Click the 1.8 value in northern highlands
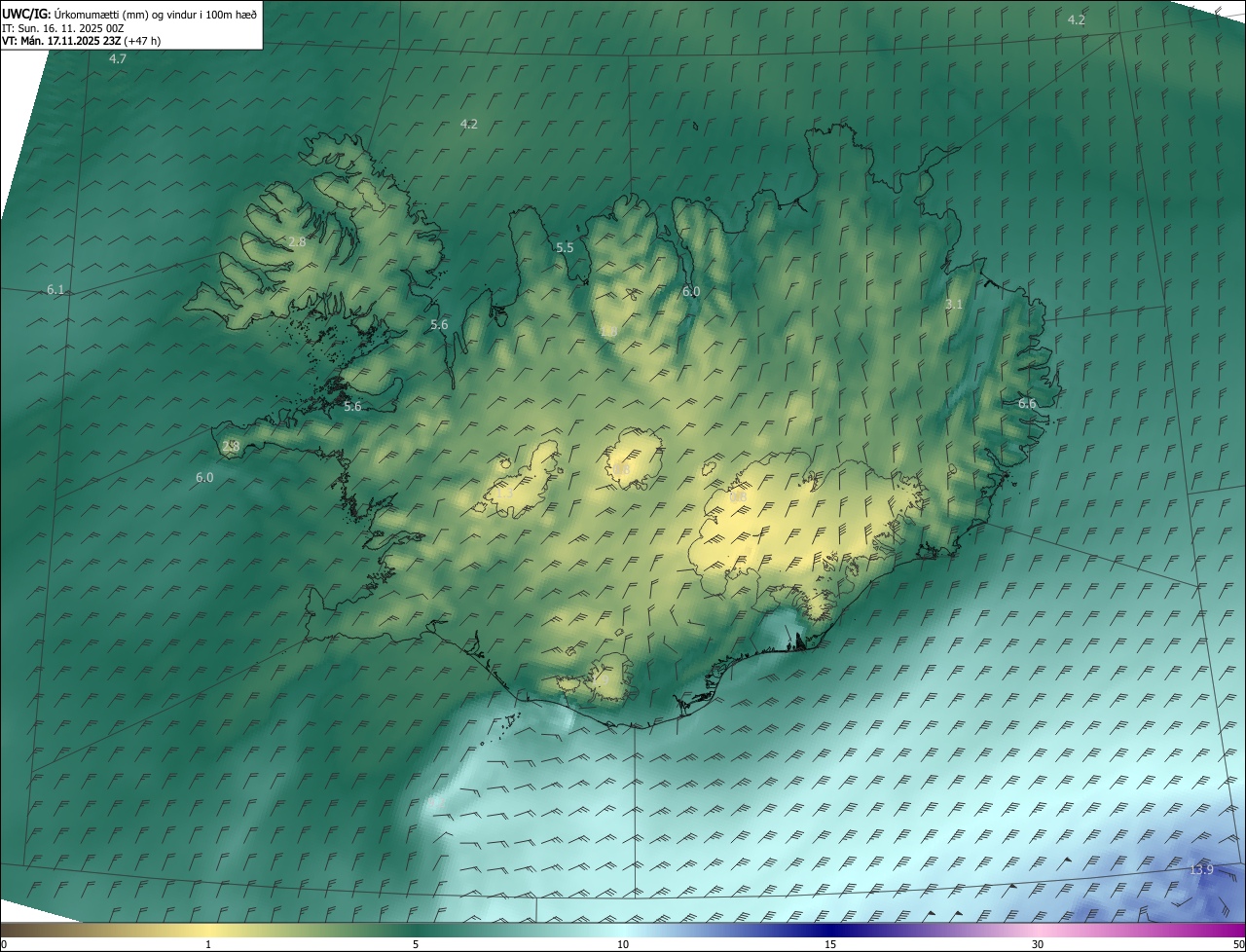1246x952 pixels. 609,332
